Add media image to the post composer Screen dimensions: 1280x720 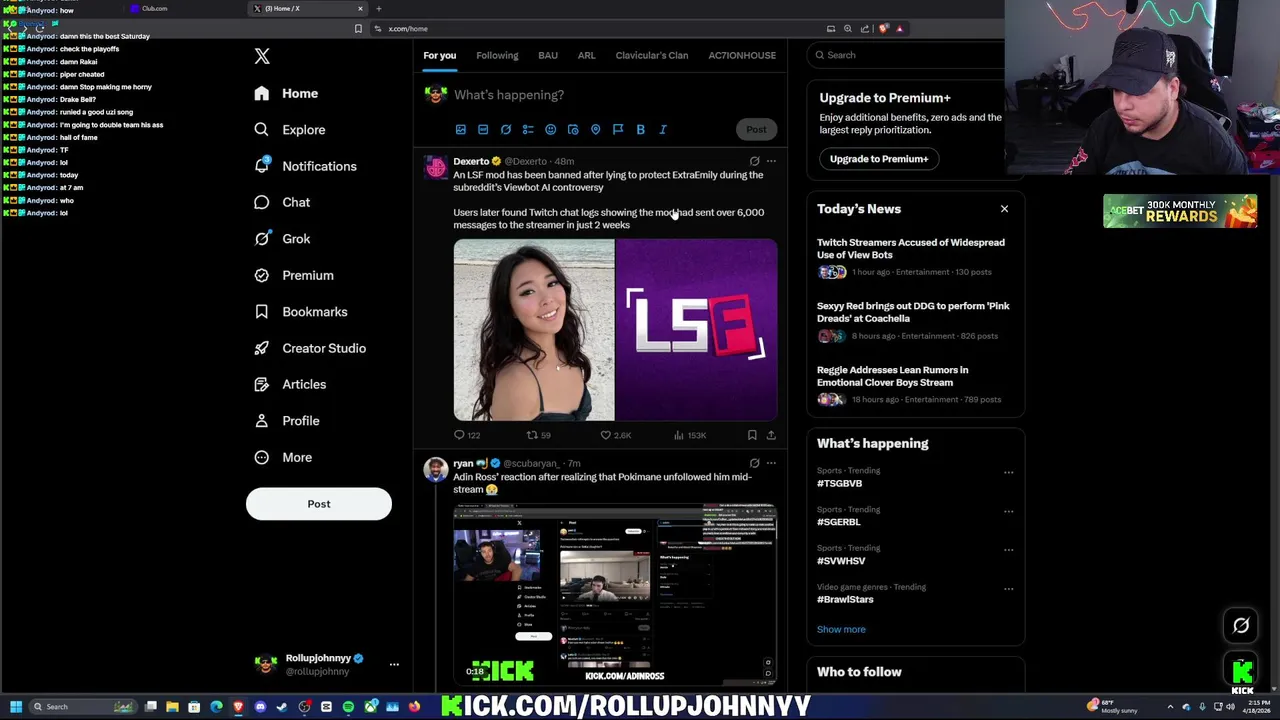pyautogui.click(x=461, y=129)
